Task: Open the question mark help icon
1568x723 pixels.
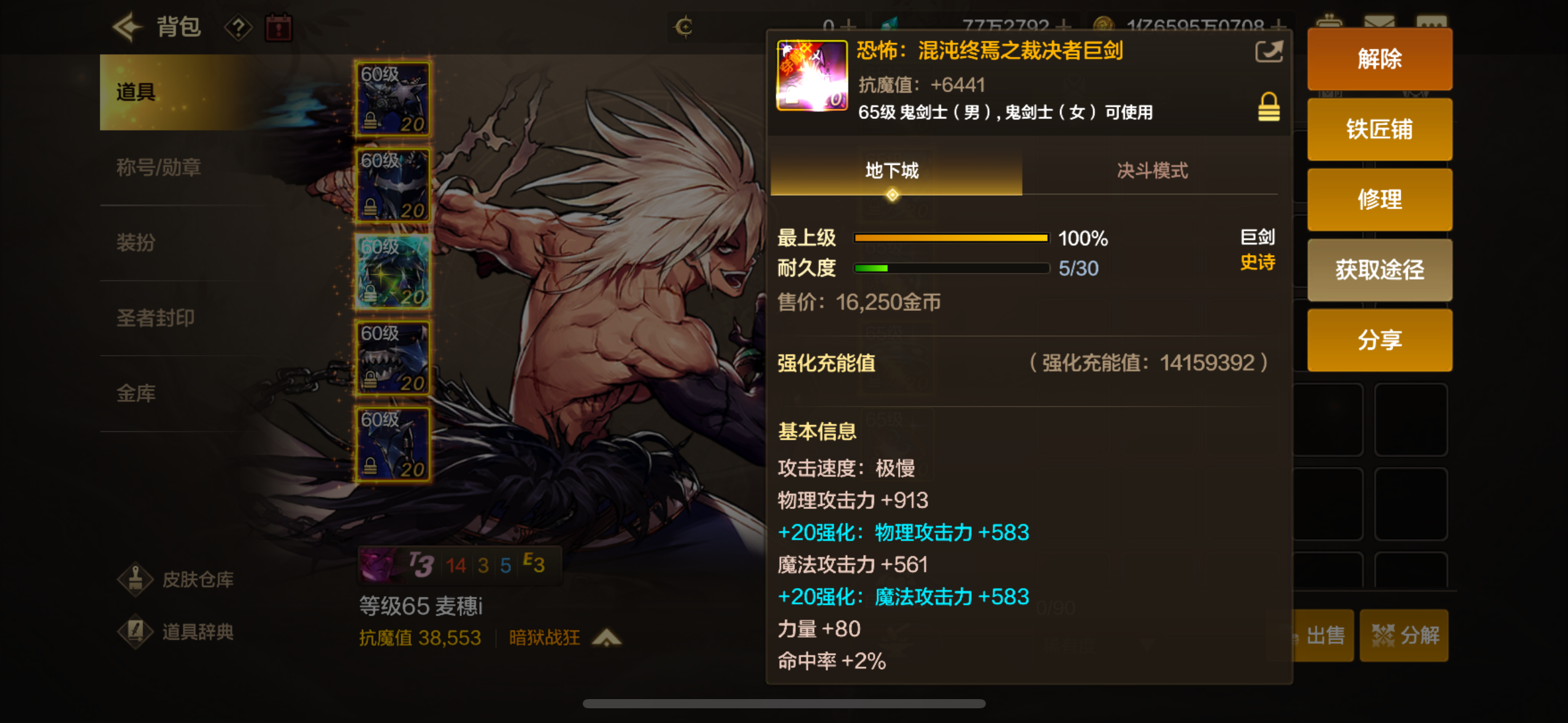Action: 238,28
